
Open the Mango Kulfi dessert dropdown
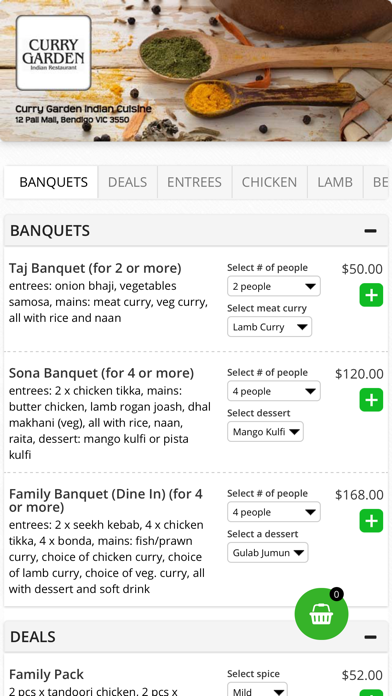(x=265, y=431)
